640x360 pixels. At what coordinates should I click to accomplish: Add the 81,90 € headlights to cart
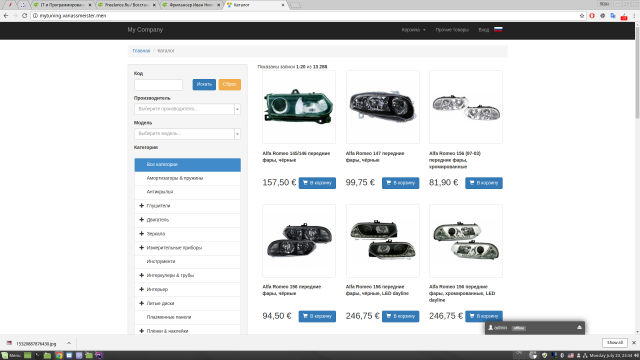(484, 183)
